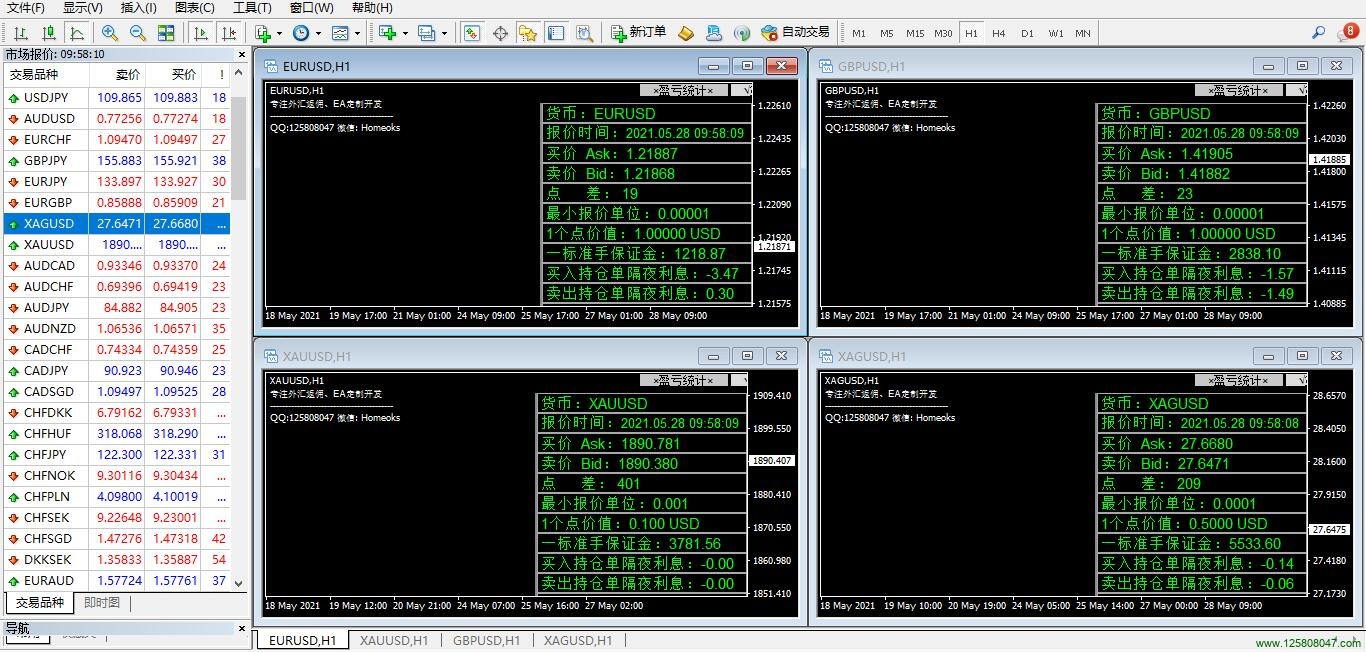Image resolution: width=1366 pixels, height=652 pixels.
Task: Select the line chart type icon
Action: tap(76, 33)
